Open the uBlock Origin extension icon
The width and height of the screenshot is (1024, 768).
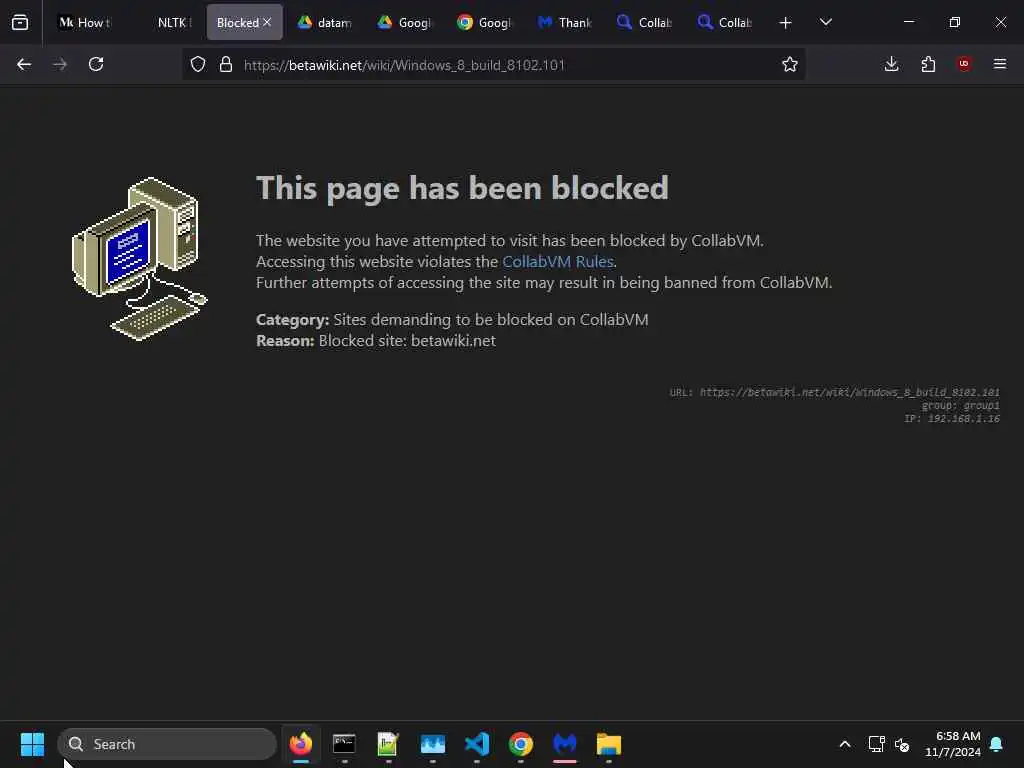click(x=964, y=64)
